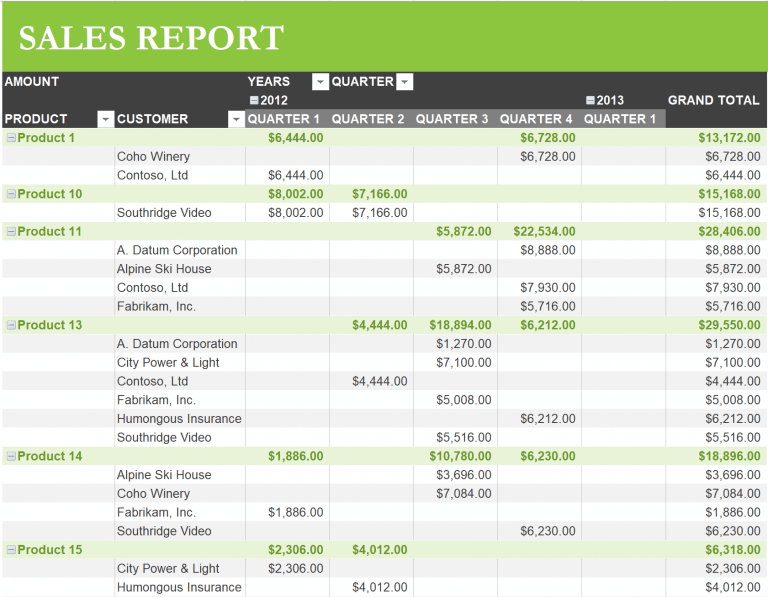Select Coho Winery under Product 1

(153, 157)
